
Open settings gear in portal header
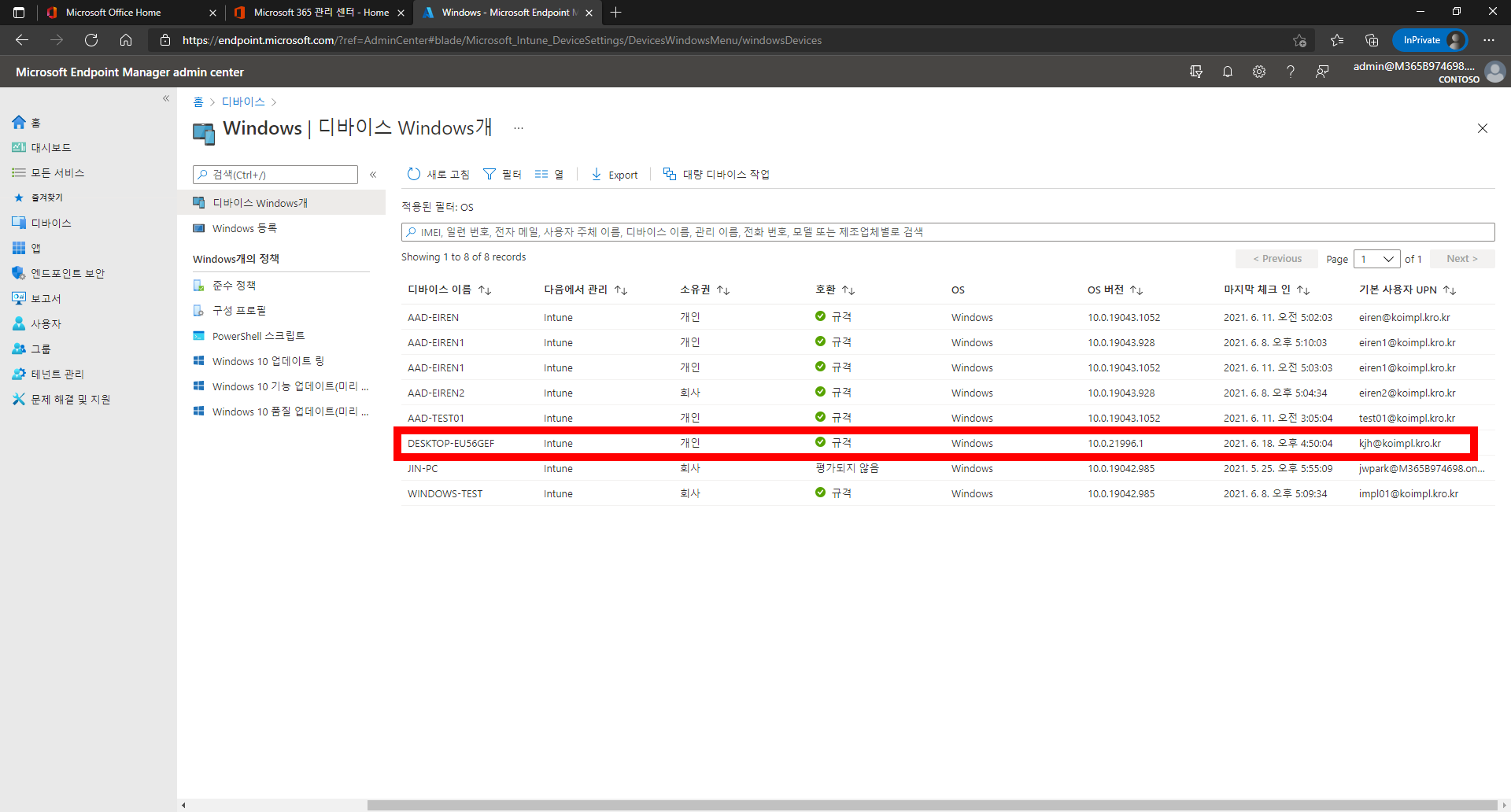pos(1259,72)
